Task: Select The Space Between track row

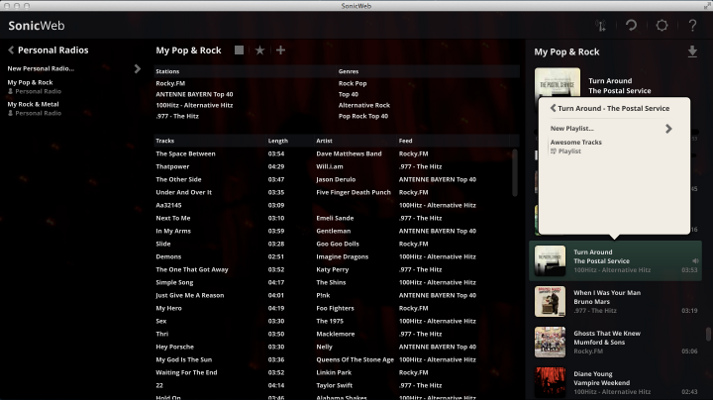Action: [x=185, y=153]
